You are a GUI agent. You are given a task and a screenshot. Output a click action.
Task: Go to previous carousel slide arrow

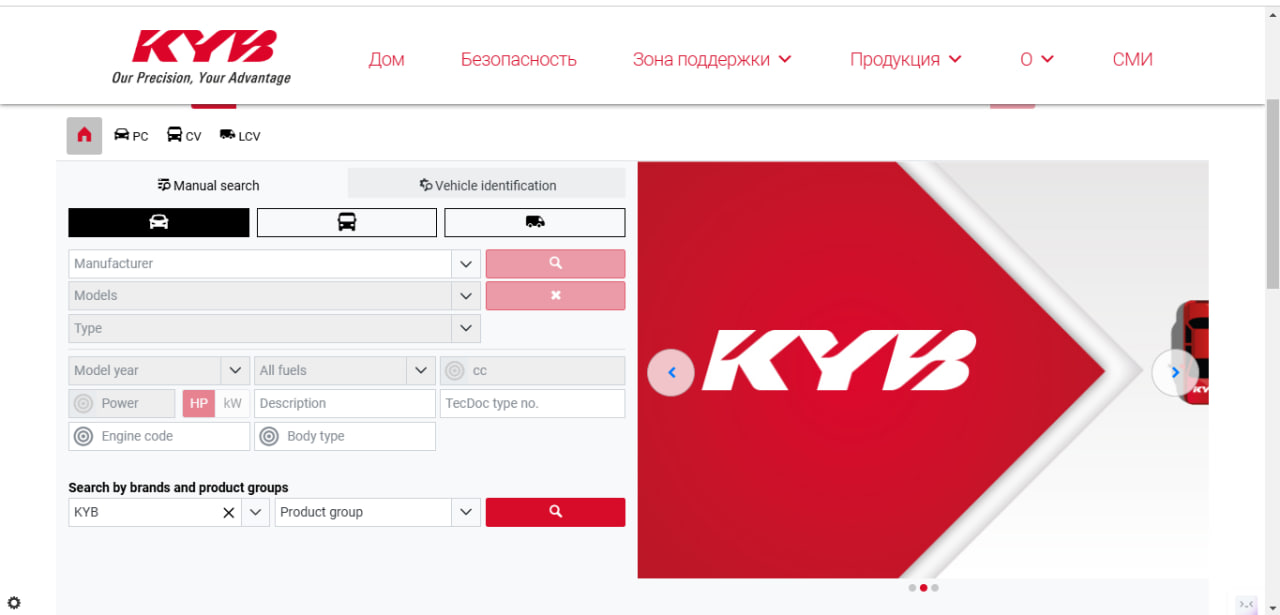click(x=671, y=372)
